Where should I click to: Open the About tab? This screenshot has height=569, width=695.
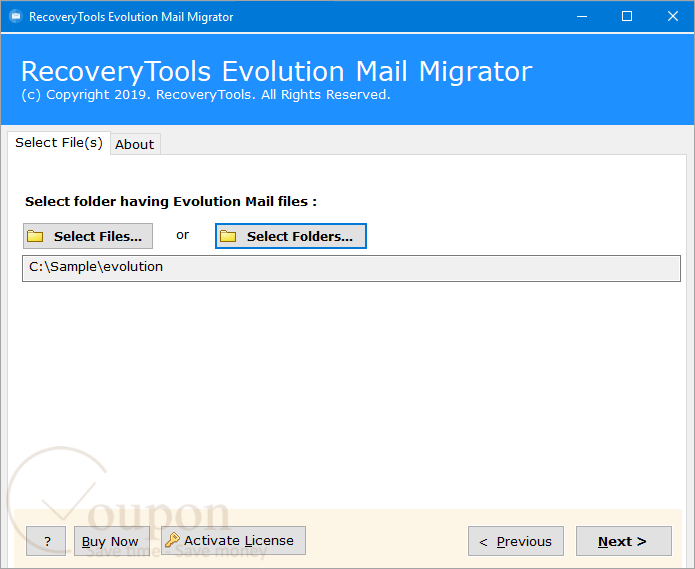point(135,144)
